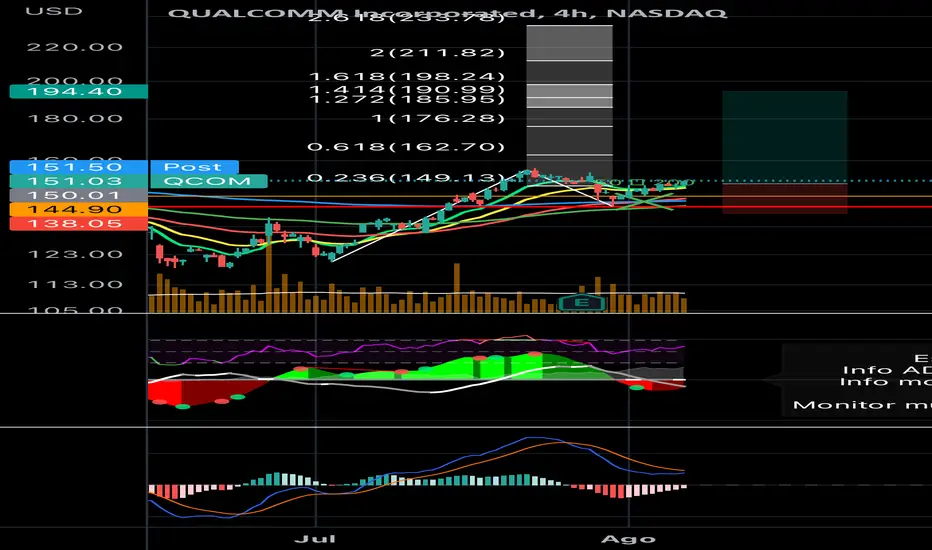Select the orange 144.90 price label

tap(78, 209)
